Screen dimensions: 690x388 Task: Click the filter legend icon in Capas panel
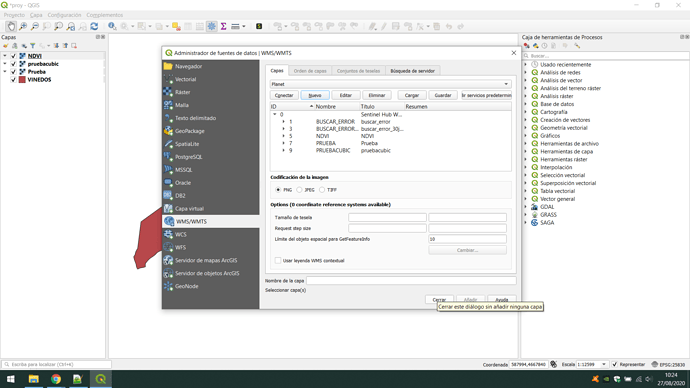[32, 46]
